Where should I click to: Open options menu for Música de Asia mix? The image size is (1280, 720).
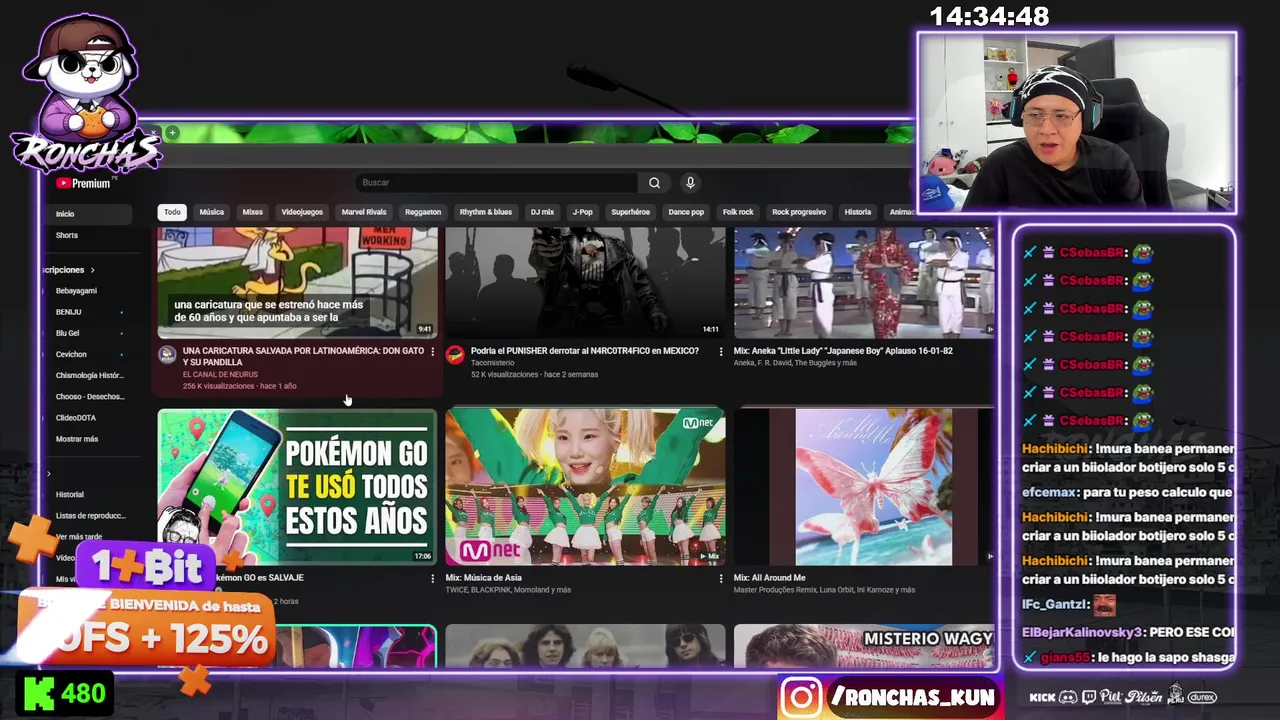[721, 578]
